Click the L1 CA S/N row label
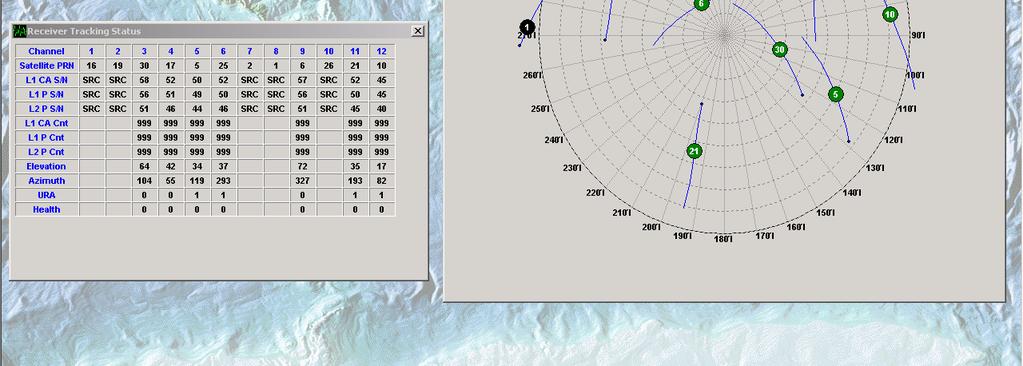This screenshot has width=1023, height=366. (46, 80)
